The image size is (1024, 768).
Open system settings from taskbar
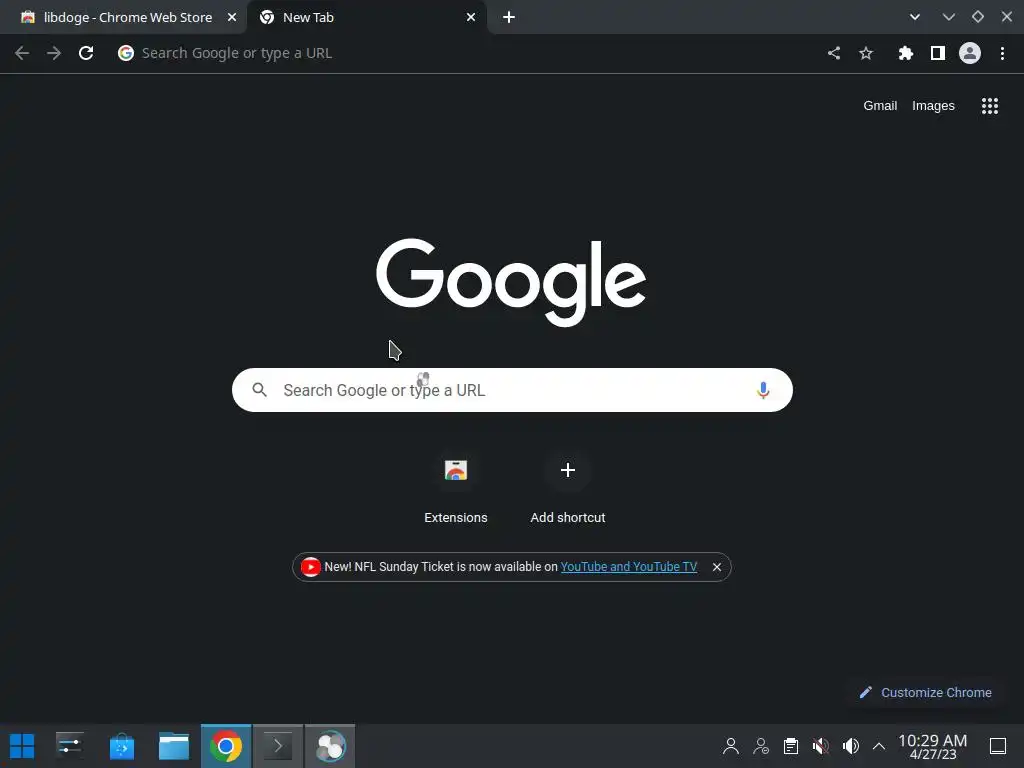tap(69, 746)
